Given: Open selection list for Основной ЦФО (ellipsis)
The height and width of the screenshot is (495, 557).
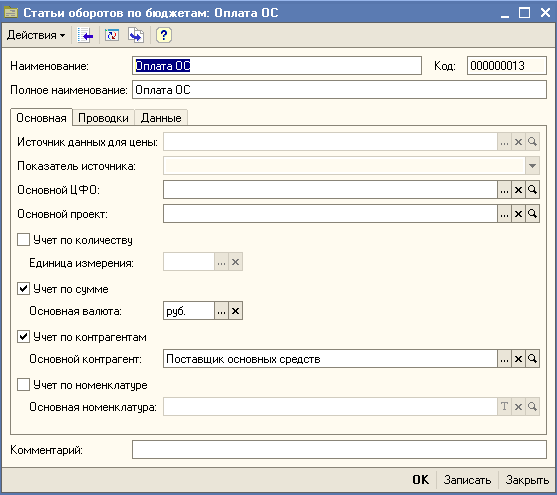Looking at the screenshot, I should (x=504, y=190).
